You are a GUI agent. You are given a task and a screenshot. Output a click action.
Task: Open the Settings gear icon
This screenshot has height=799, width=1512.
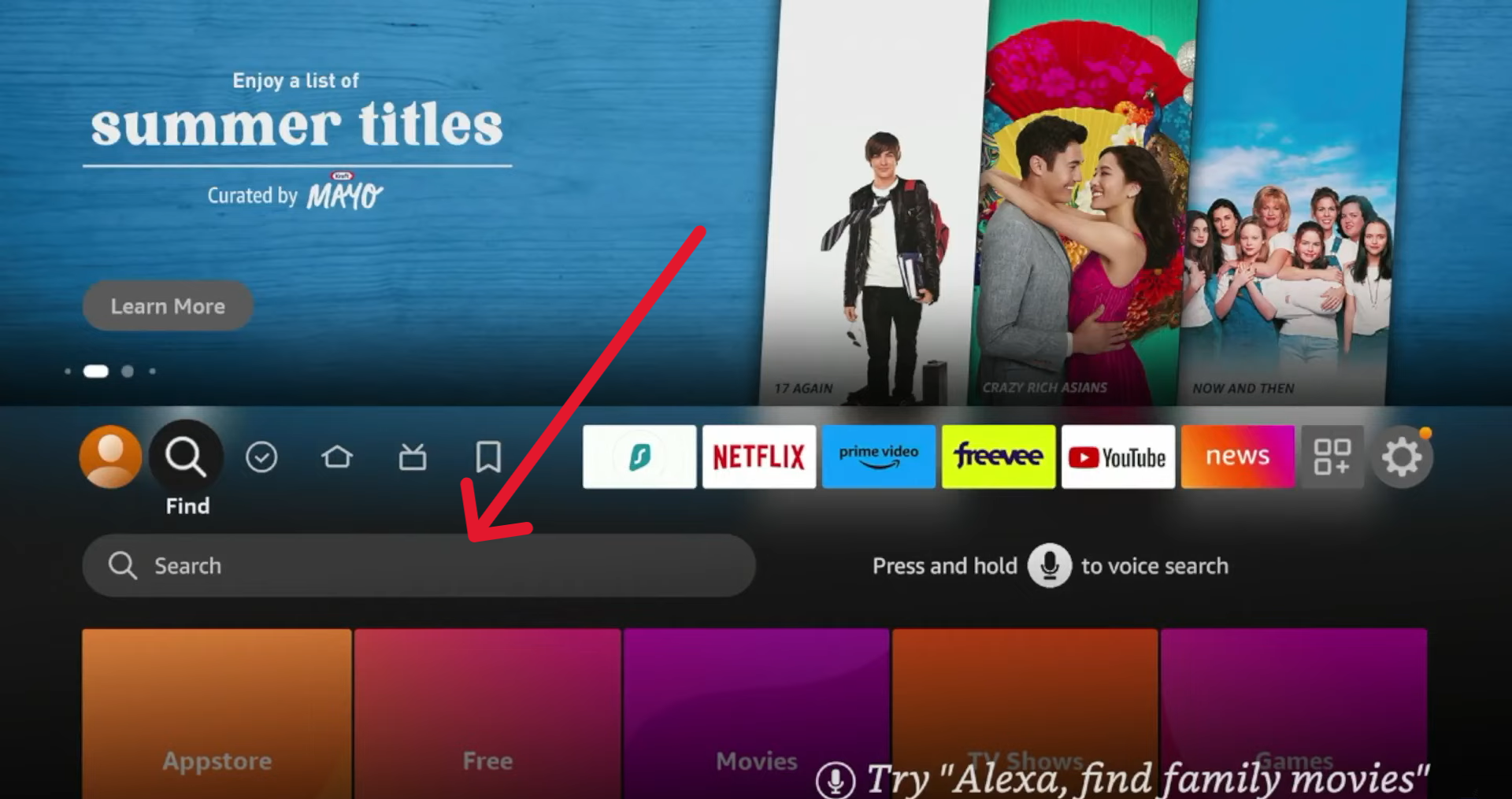(1402, 457)
